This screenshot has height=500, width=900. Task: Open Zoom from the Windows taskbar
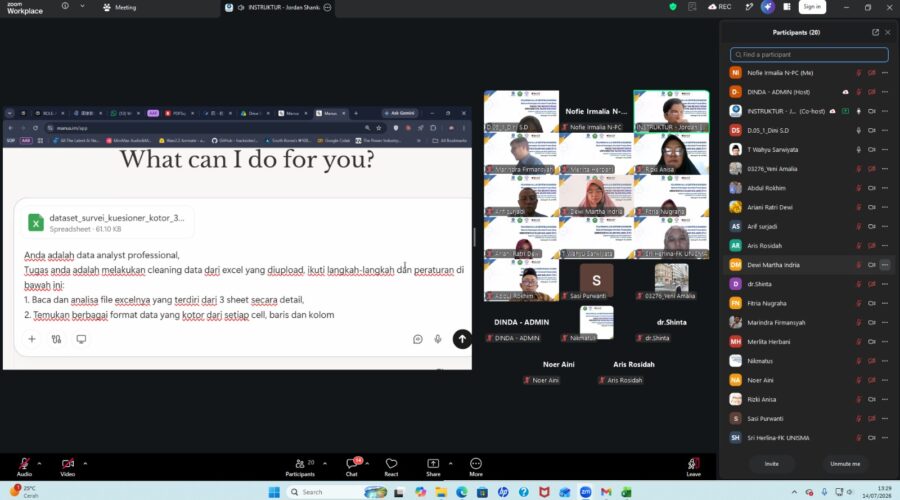(585, 492)
